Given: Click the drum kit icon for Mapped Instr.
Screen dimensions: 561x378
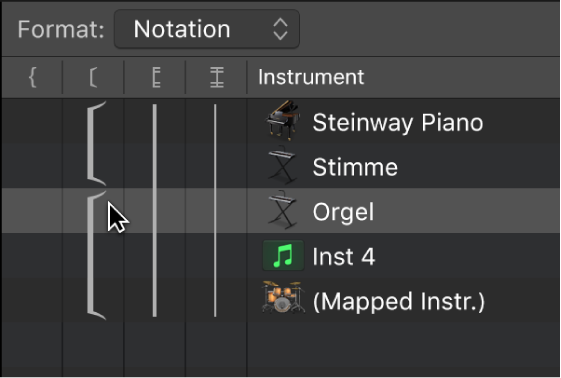Looking at the screenshot, I should click(283, 298).
